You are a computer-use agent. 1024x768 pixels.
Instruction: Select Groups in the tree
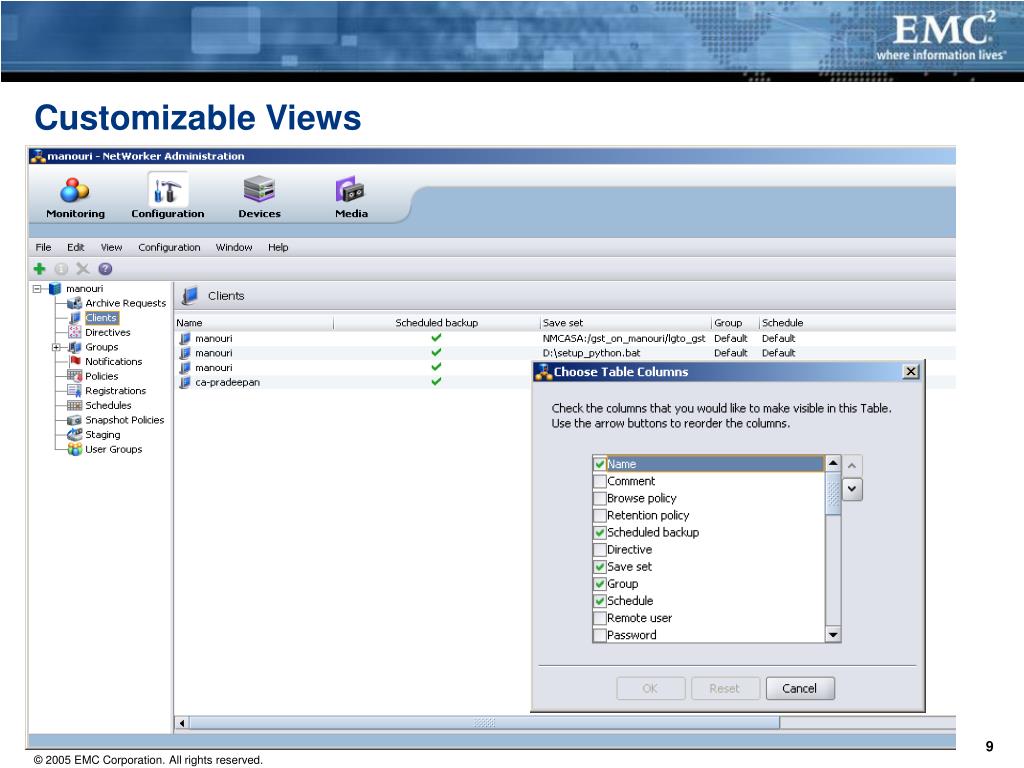(x=101, y=347)
